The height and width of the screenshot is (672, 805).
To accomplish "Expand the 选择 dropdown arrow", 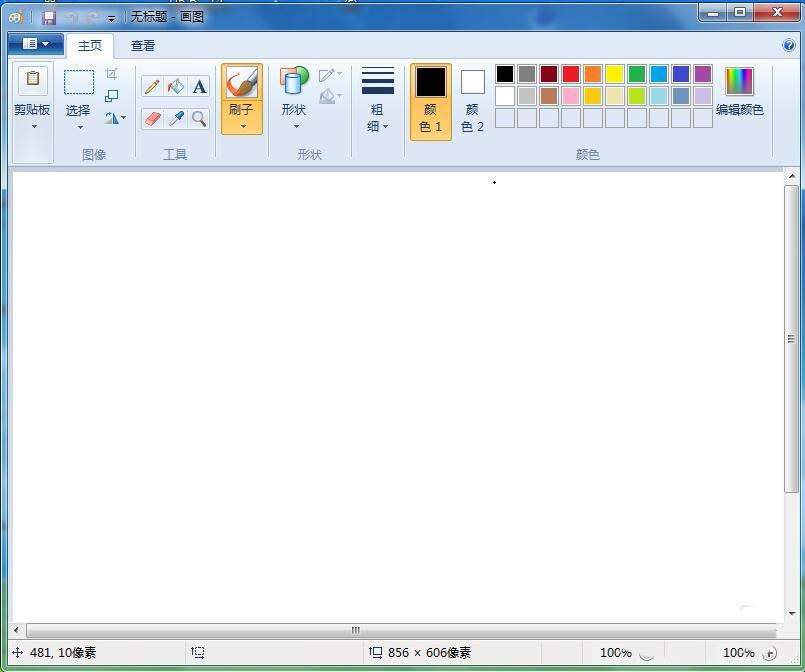I will pyautogui.click(x=80, y=127).
